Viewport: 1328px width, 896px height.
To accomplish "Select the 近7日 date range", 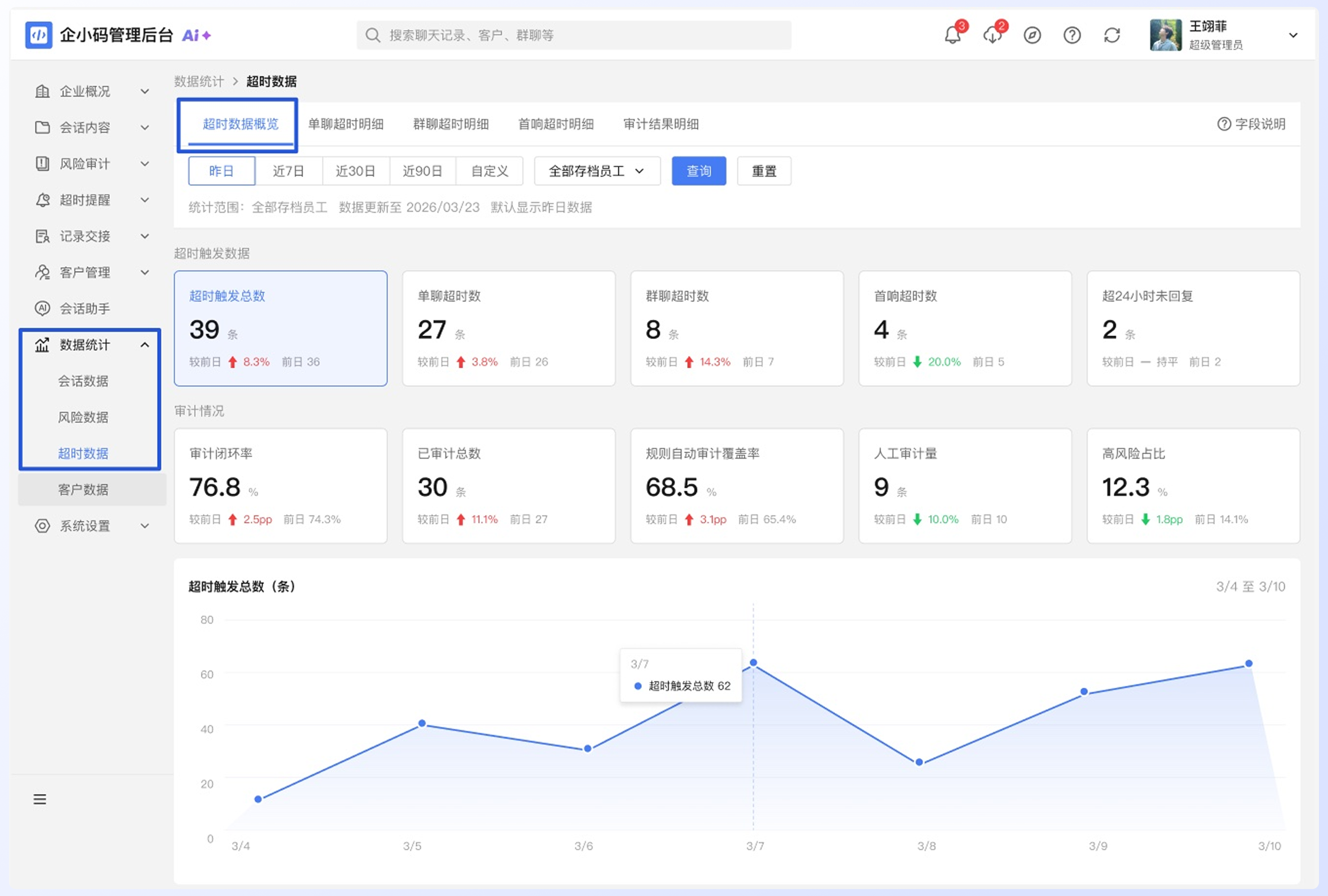I will pyautogui.click(x=289, y=171).
